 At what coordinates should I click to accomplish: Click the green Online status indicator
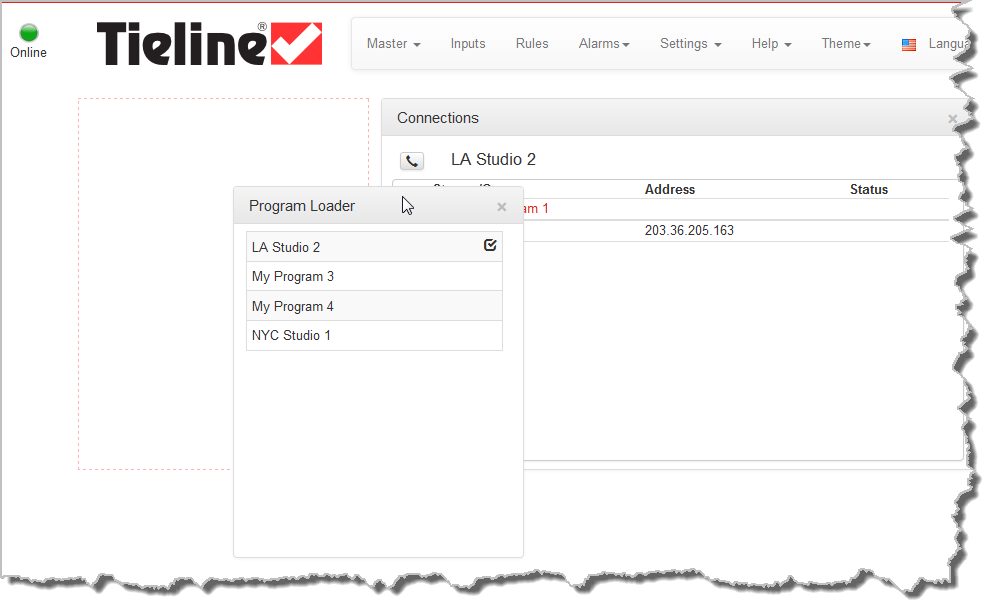click(x=28, y=33)
